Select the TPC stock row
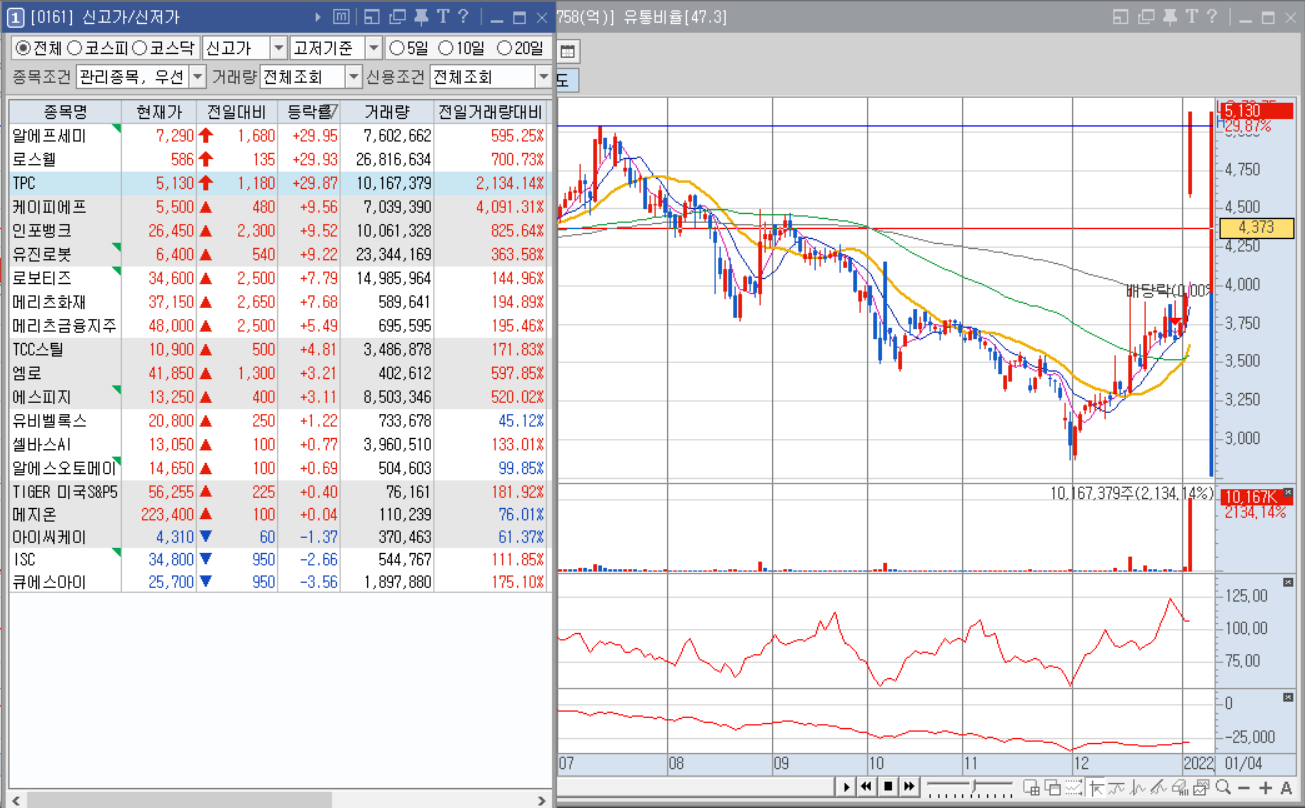Viewport: 1305px width, 808px height. click(x=279, y=183)
